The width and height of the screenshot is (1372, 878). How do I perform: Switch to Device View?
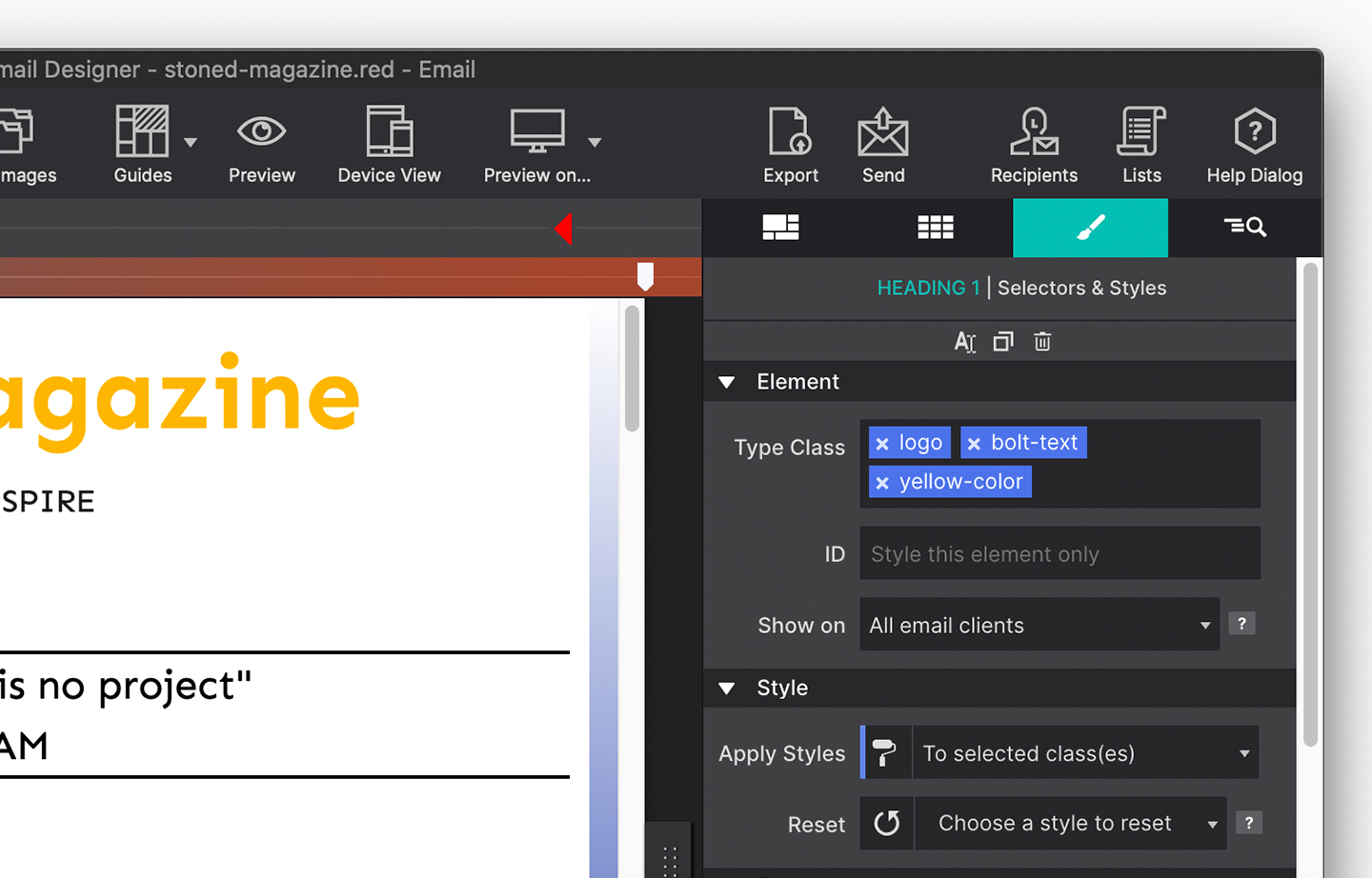tap(389, 145)
